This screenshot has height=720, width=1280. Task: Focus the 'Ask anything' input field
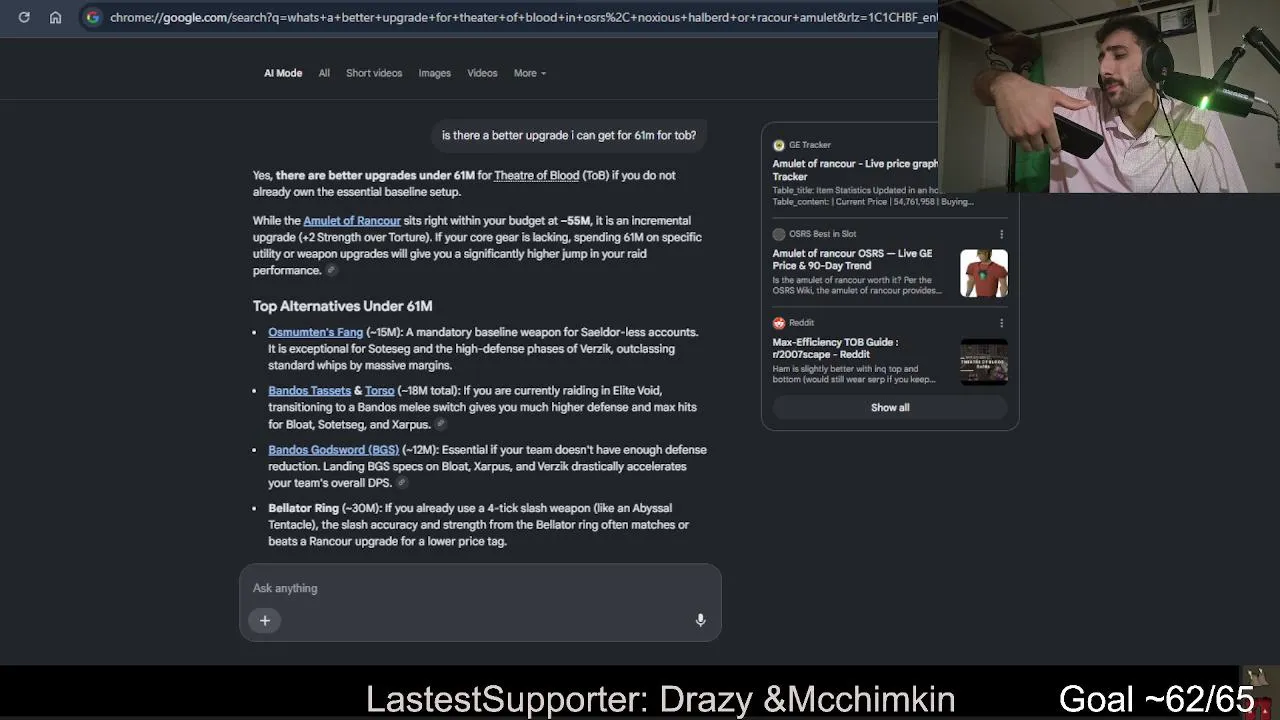(x=480, y=588)
